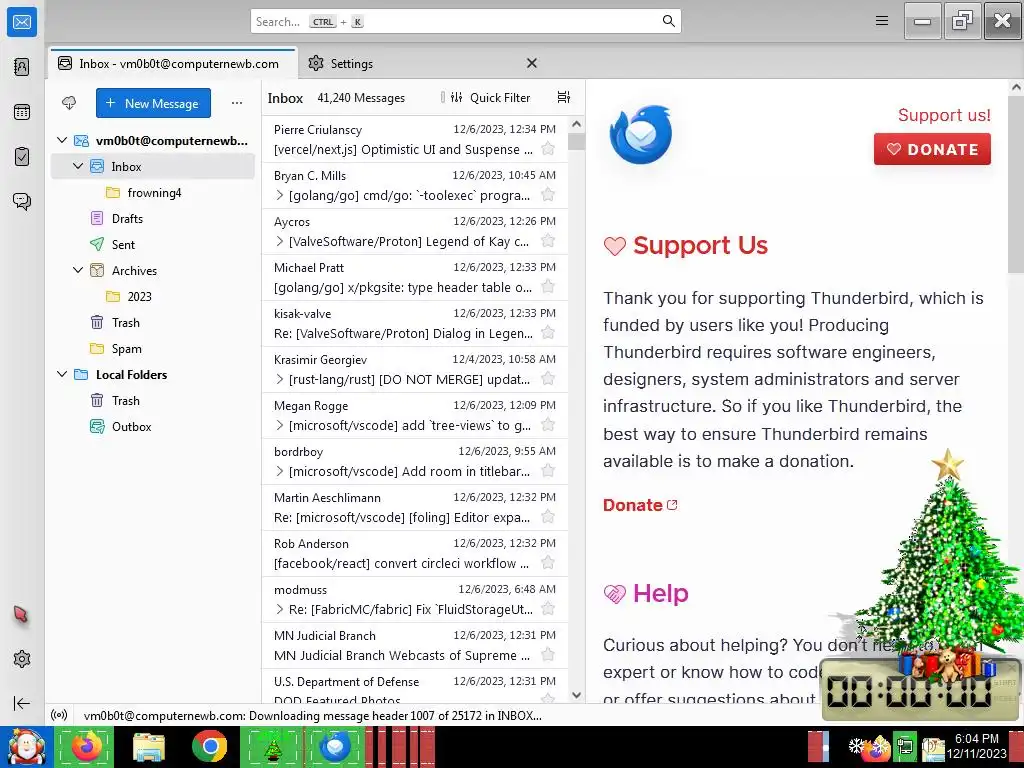Screen dimensions: 1024x768
Task: Open the Settings gear in spaces sidebar
Action: coord(22,659)
